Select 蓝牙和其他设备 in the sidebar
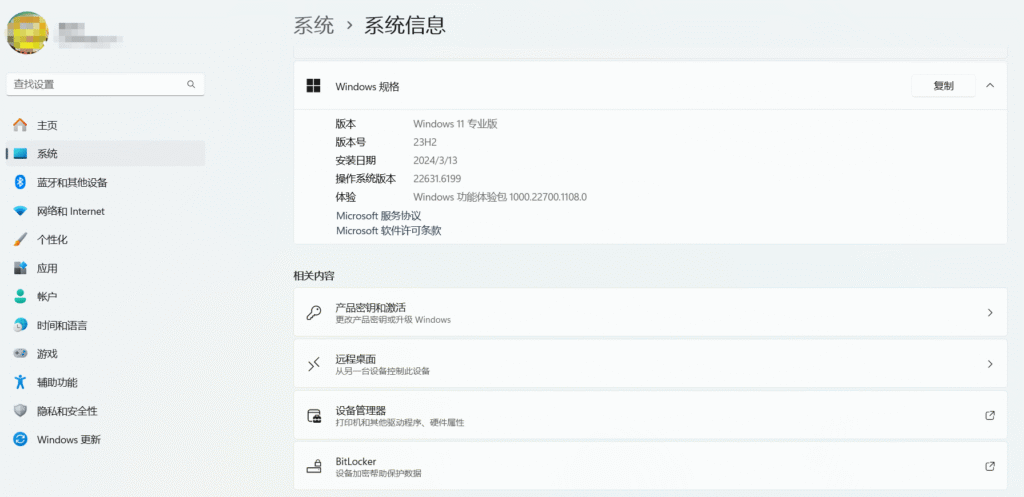The height and width of the screenshot is (497, 1024). (105, 182)
